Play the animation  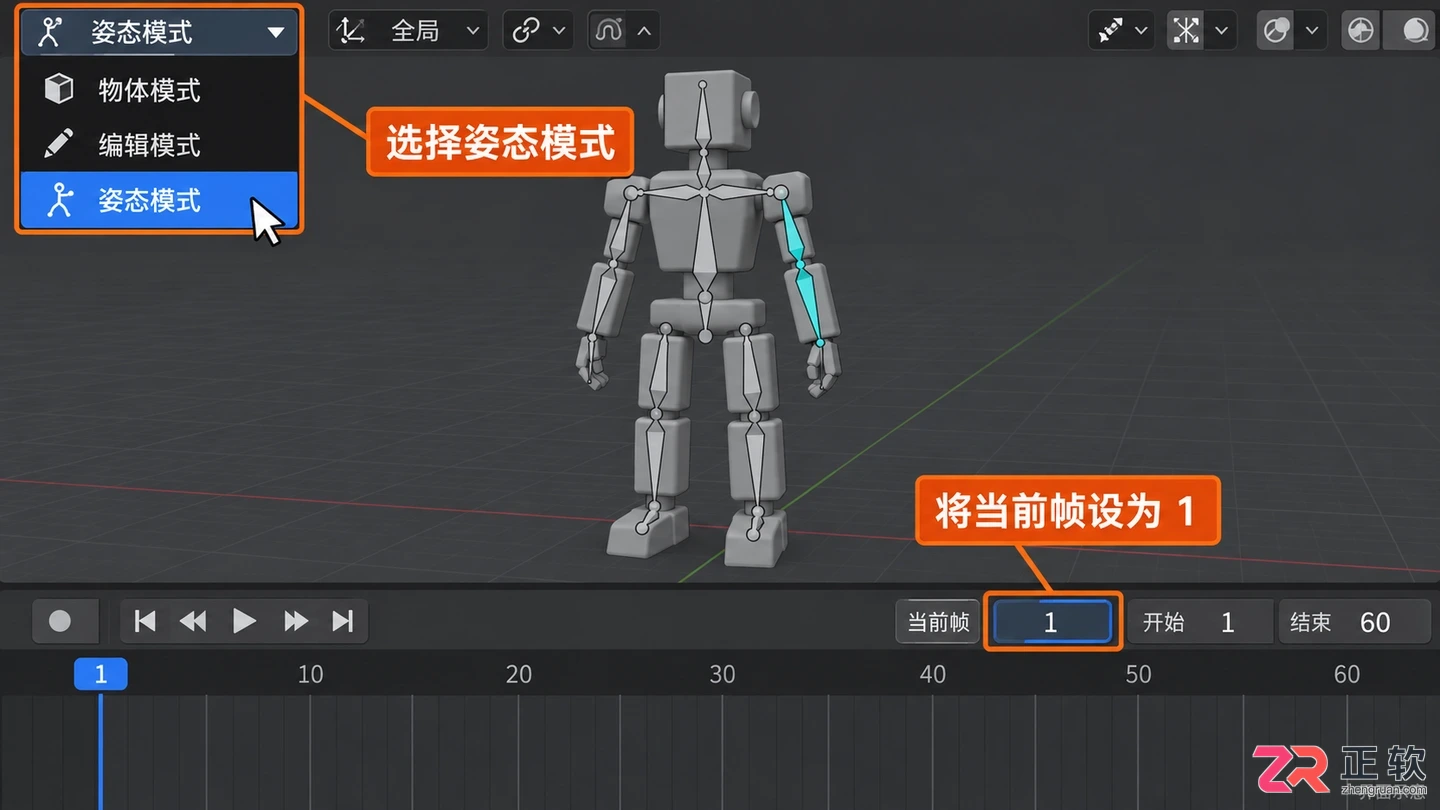[244, 621]
